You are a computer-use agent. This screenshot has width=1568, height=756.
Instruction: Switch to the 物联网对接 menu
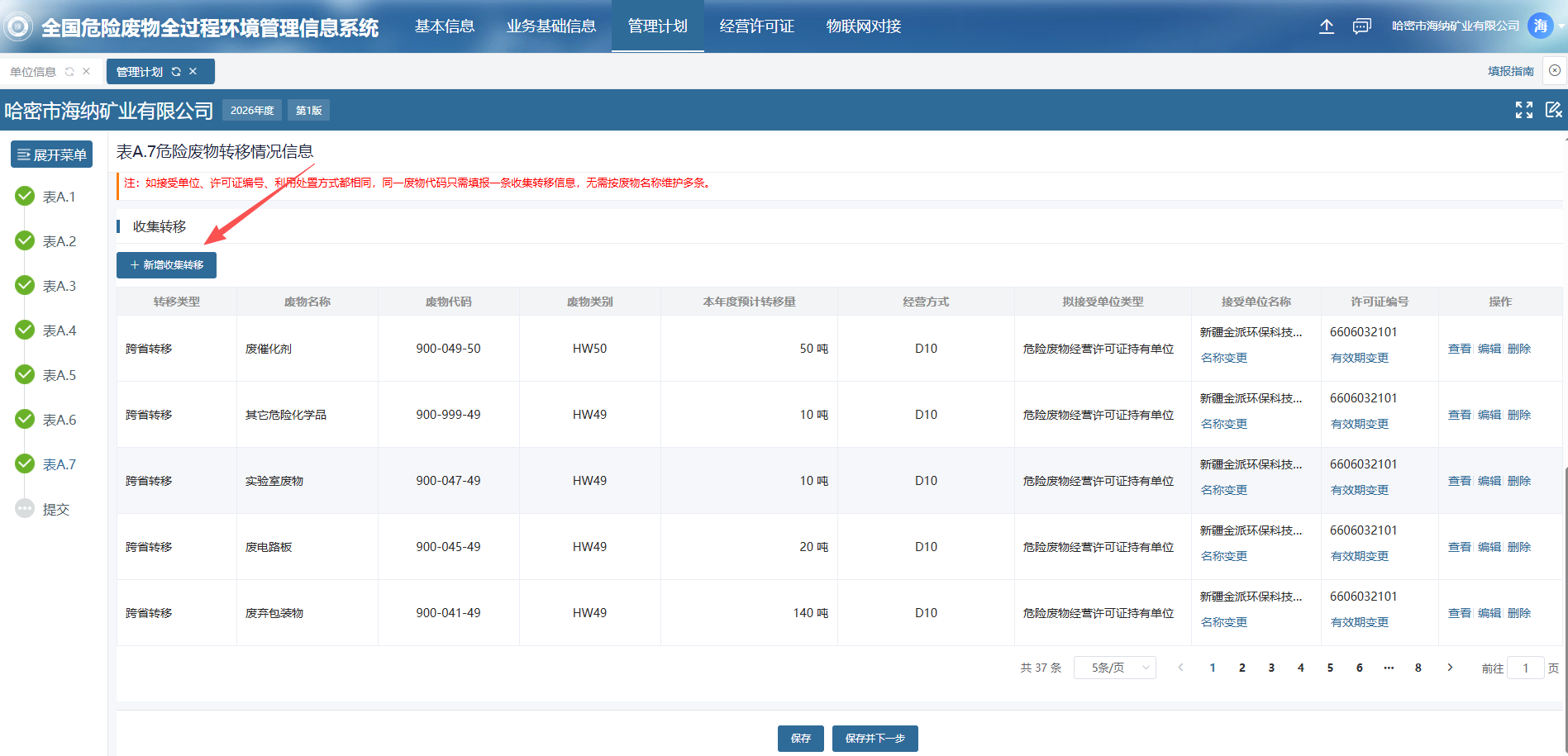[x=863, y=26]
